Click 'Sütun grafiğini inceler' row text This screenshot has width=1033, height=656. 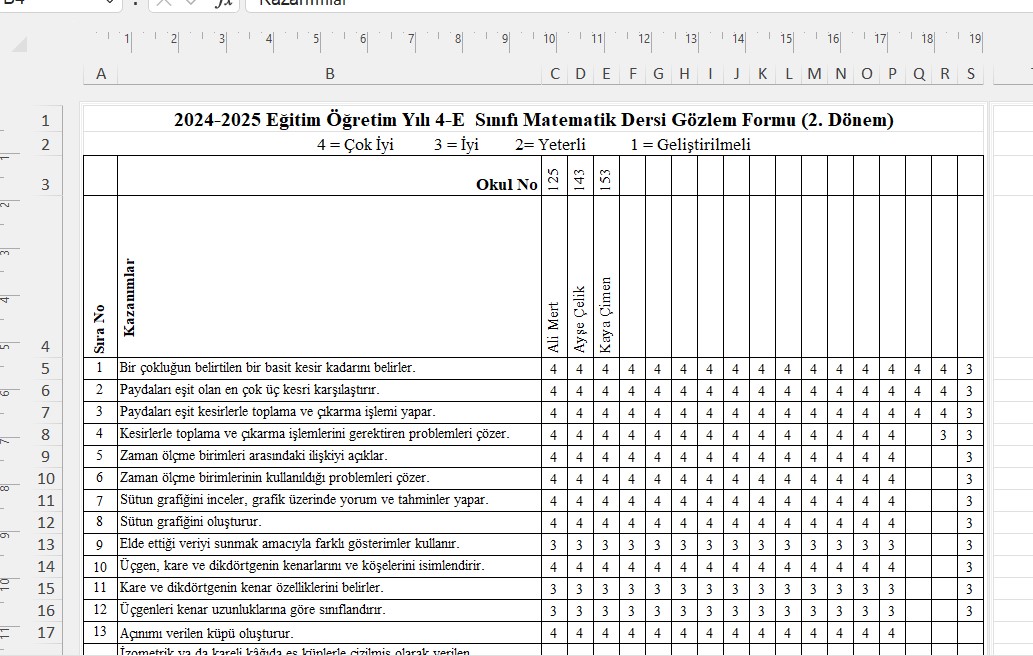pyautogui.click(x=304, y=499)
